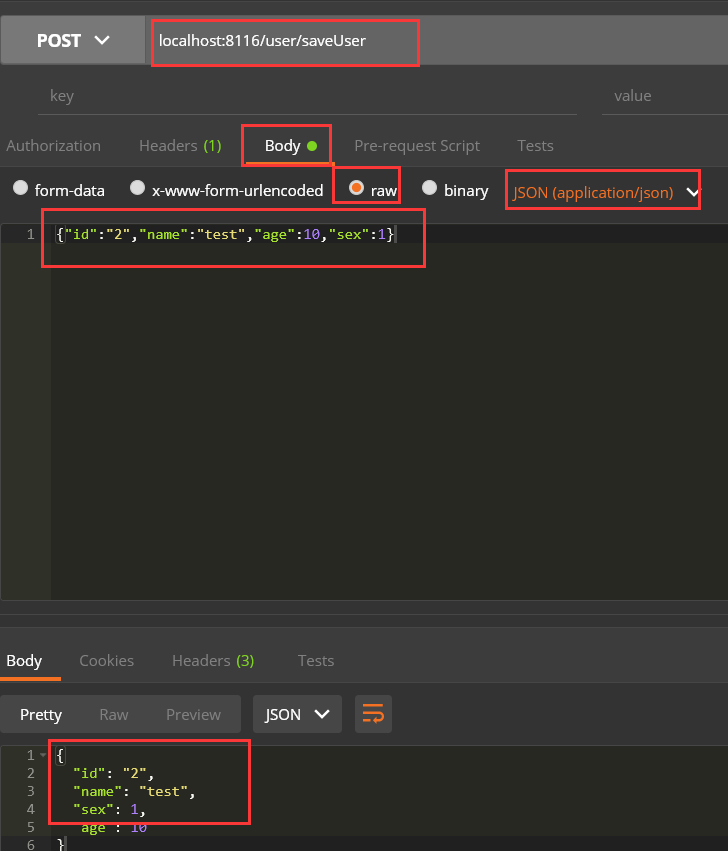Open the response Cookies tab
The image size is (728, 851).
106,661
